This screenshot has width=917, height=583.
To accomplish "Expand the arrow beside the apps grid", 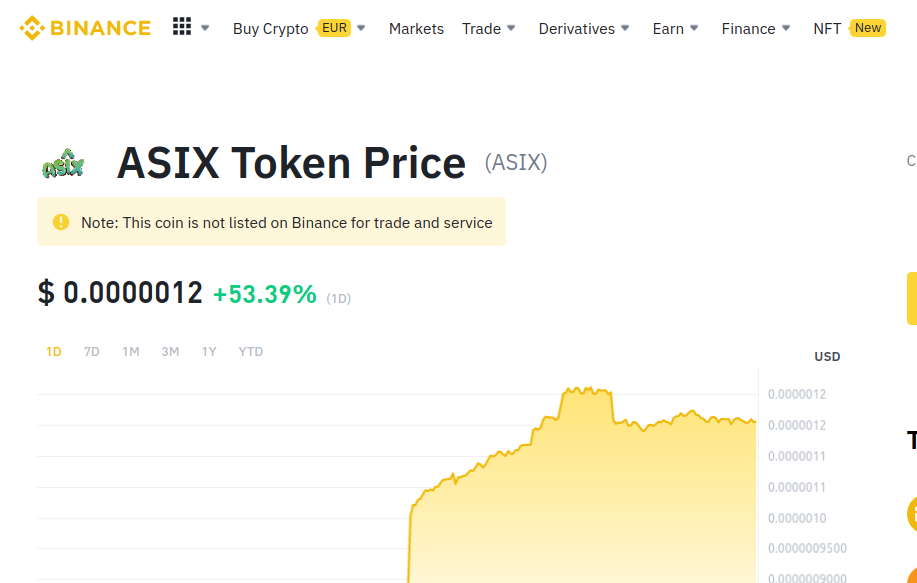I will (x=205, y=28).
